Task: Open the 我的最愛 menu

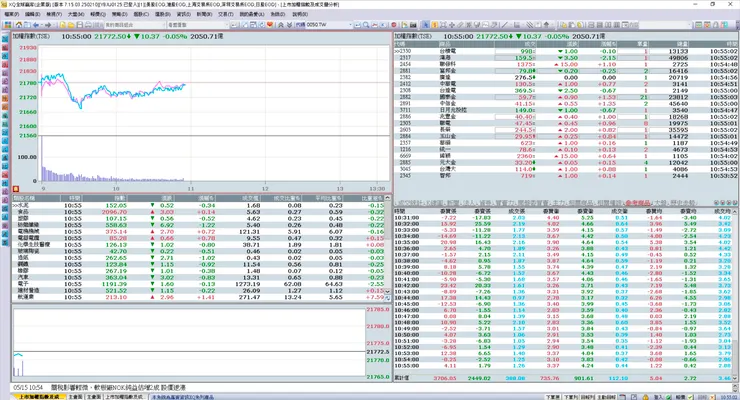Action: click(x=251, y=14)
